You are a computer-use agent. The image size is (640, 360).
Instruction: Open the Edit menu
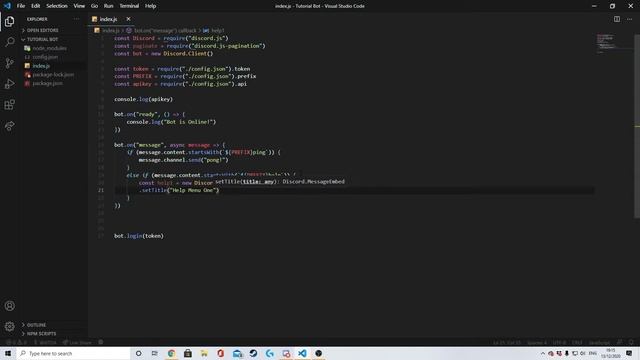(36, 6)
